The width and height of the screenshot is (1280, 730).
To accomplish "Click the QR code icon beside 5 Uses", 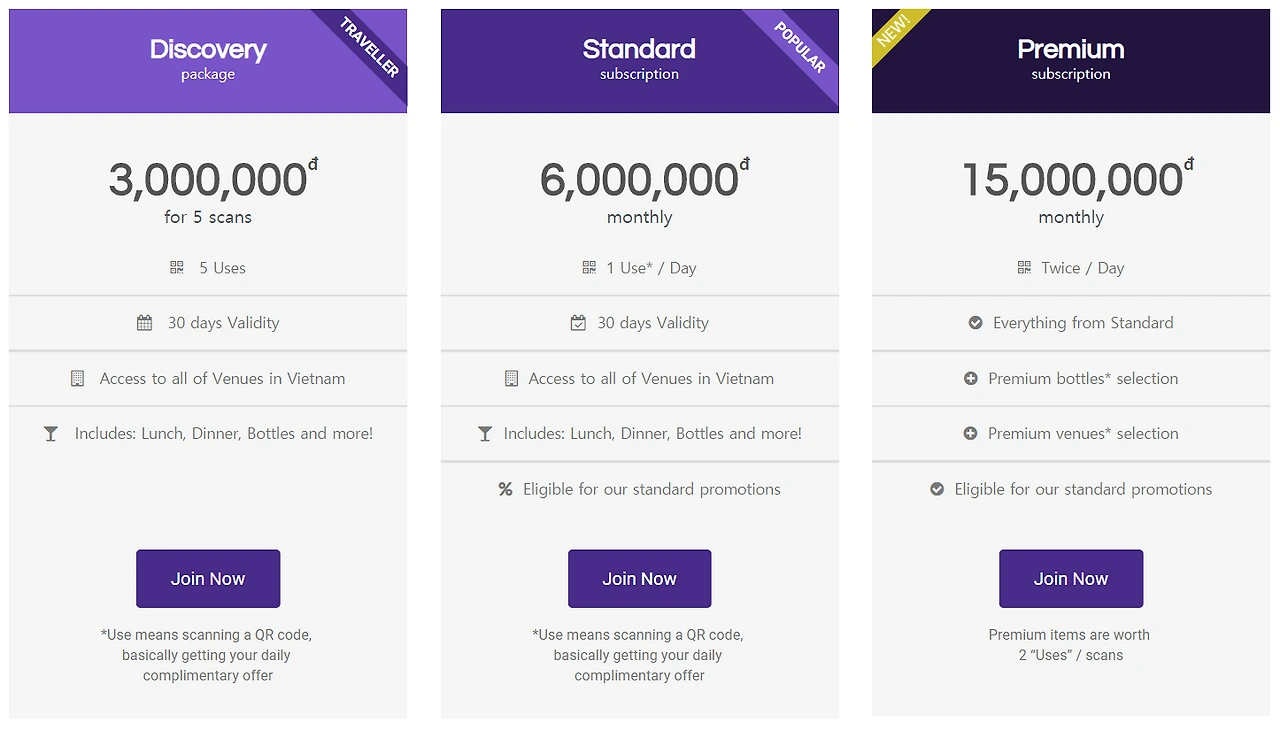I will point(177,268).
